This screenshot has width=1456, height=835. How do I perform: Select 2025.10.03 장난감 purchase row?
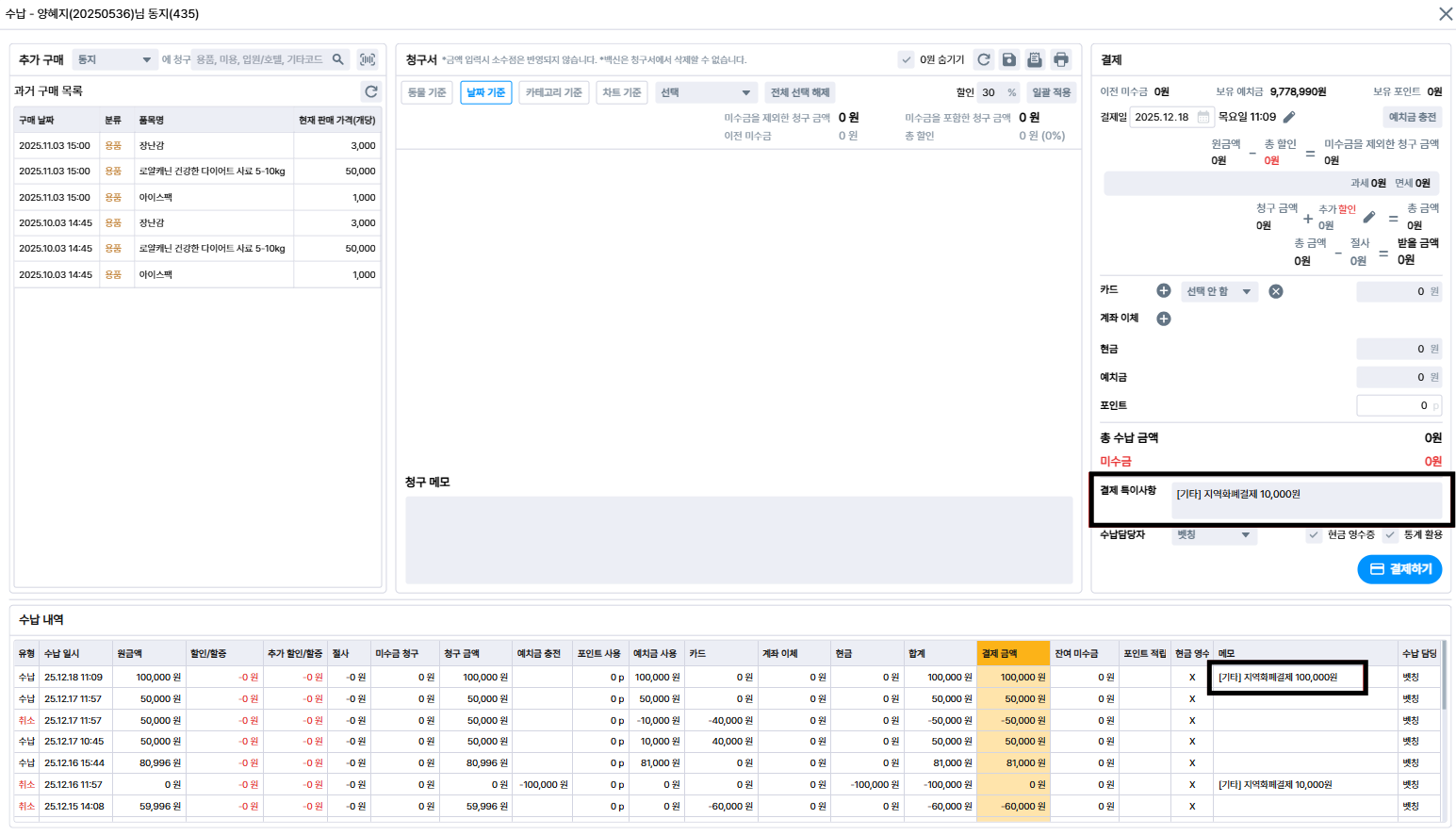click(x=197, y=222)
